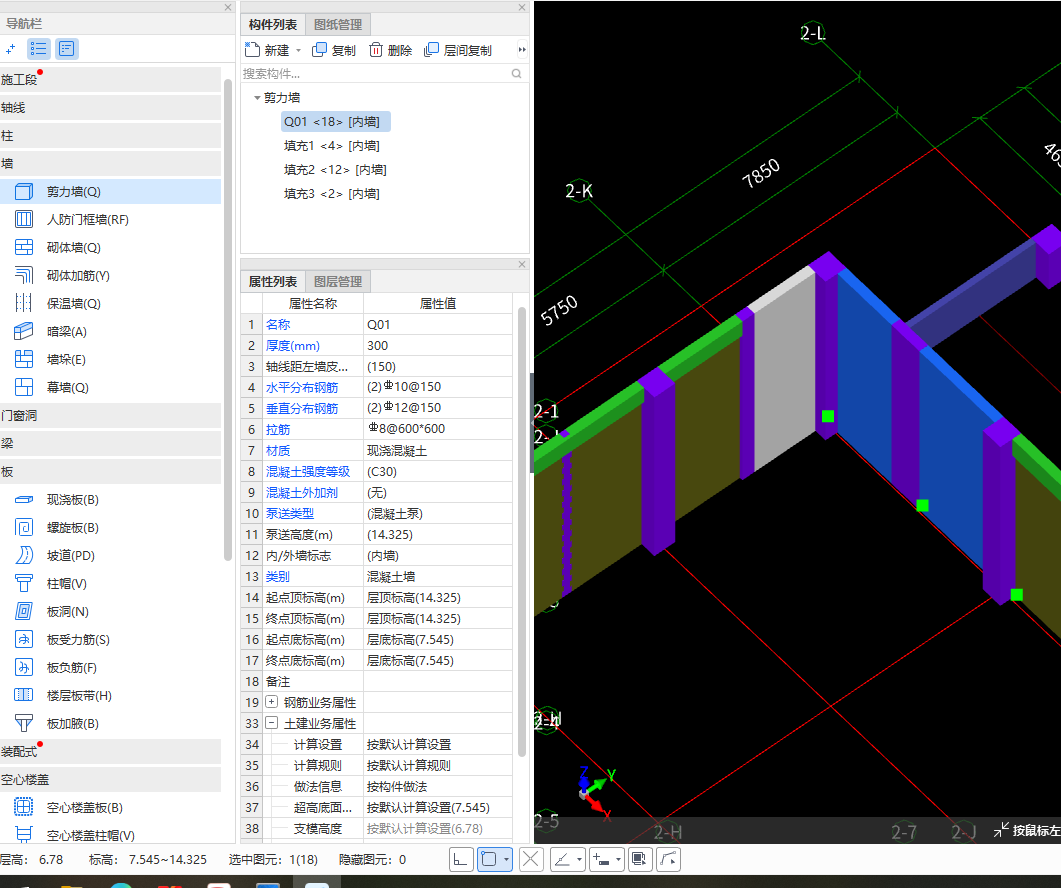Toggle the rounded rectangle selection mode button
The width and height of the screenshot is (1061, 888).
(489, 860)
